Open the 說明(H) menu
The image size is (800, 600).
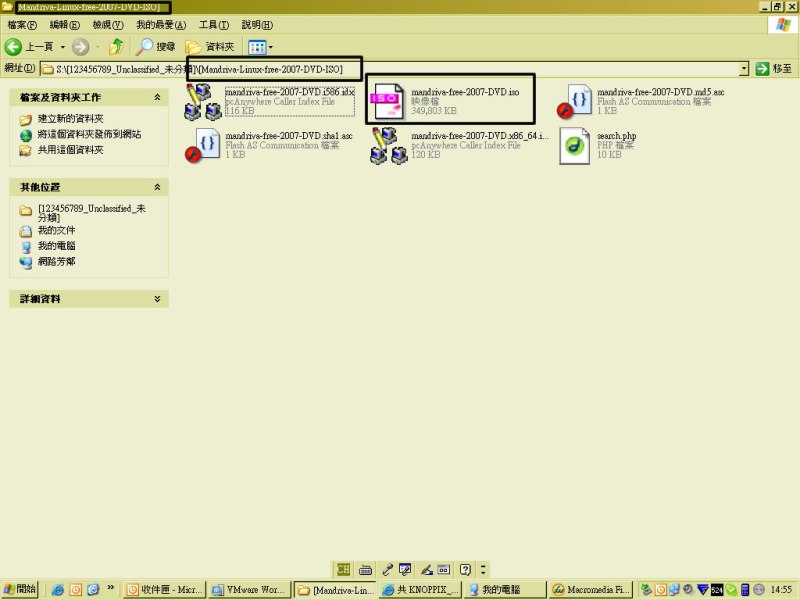pyautogui.click(x=257, y=24)
